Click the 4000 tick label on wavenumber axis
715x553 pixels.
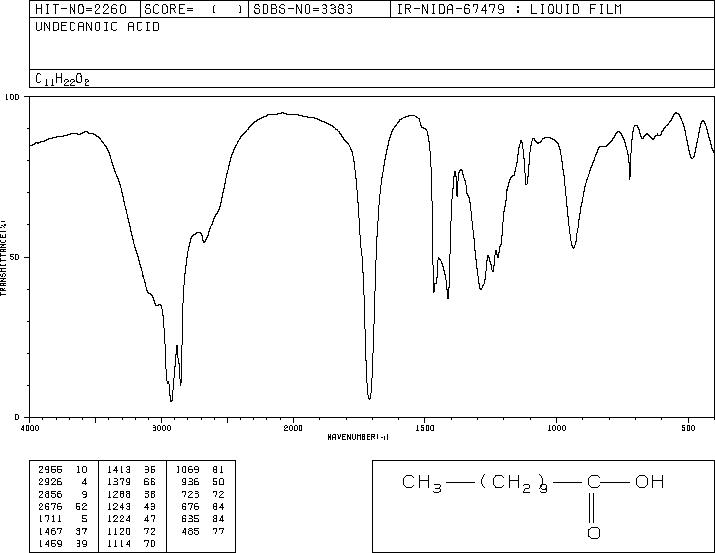click(x=30, y=428)
